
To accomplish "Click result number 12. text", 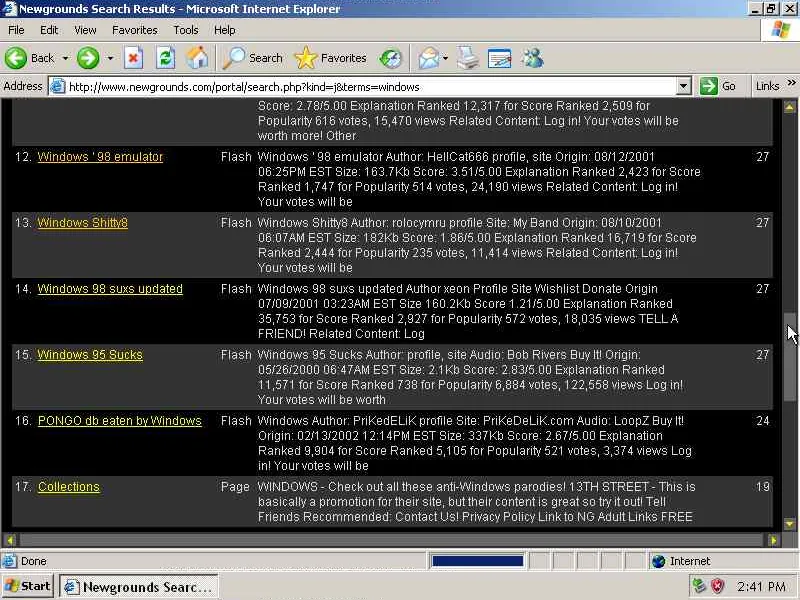I will pyautogui.click(x=23, y=157).
